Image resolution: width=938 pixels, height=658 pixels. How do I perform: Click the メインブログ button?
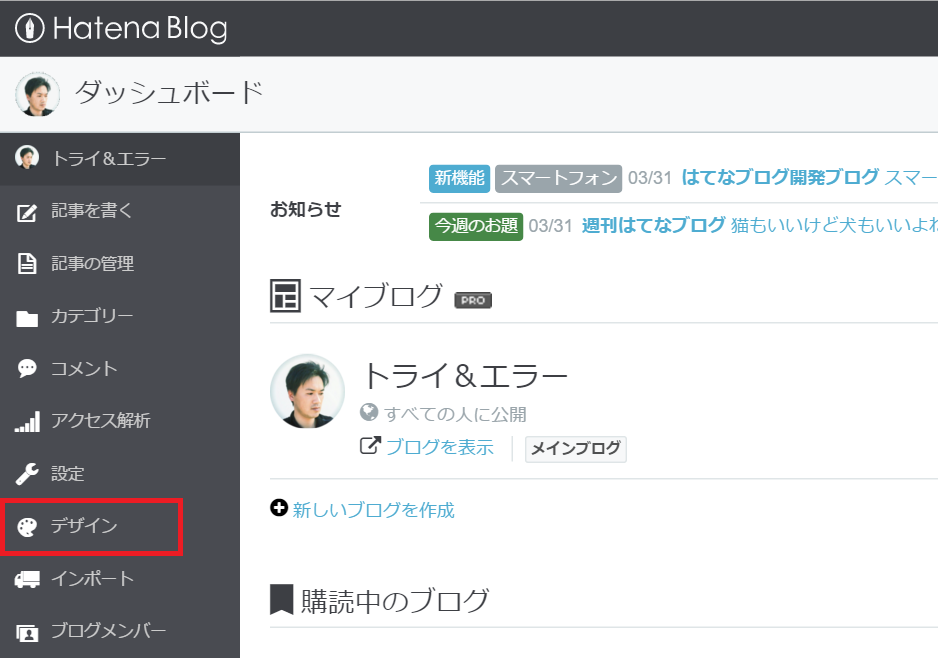tap(575, 449)
